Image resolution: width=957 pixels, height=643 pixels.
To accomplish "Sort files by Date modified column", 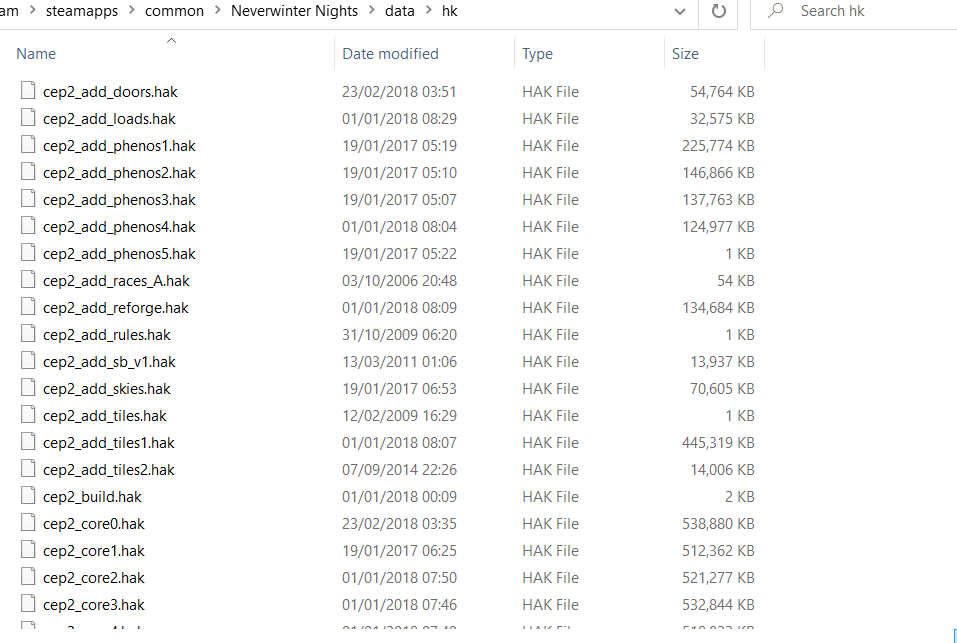I will pyautogui.click(x=391, y=54).
